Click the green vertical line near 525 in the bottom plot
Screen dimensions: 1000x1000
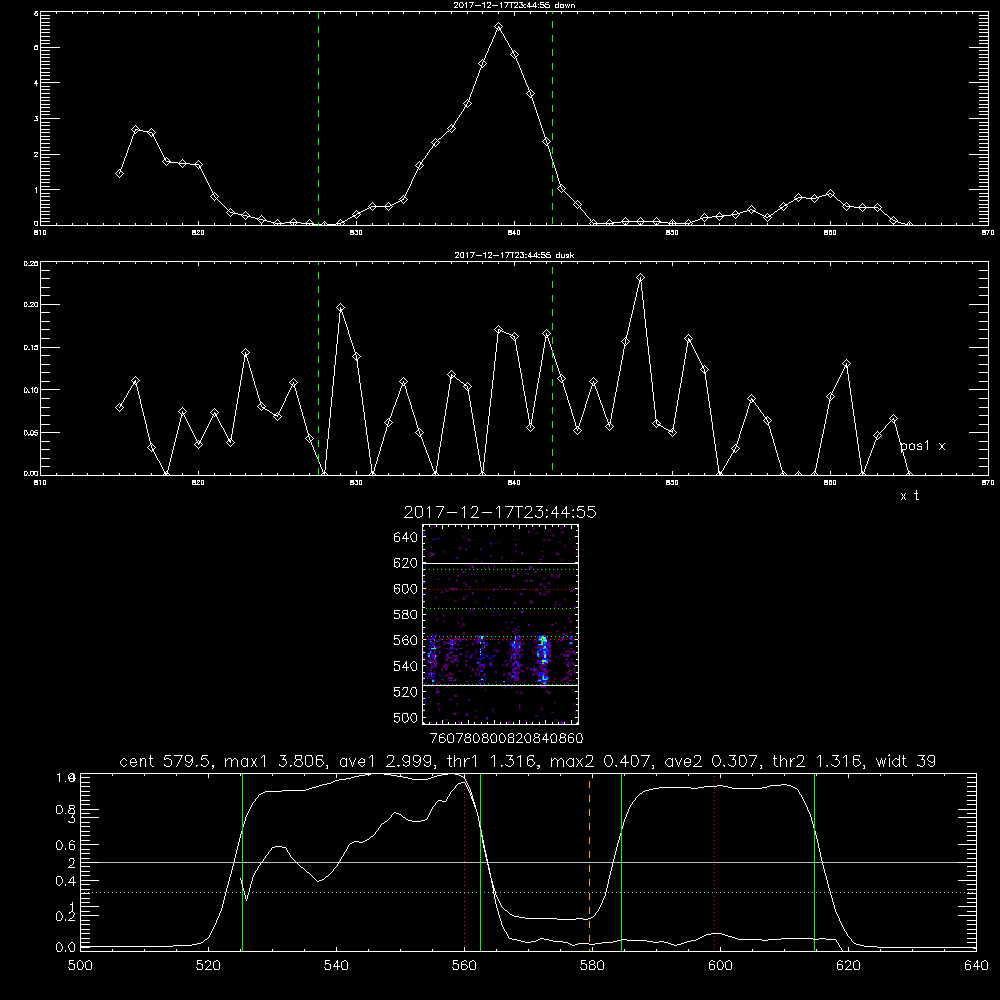point(242,861)
